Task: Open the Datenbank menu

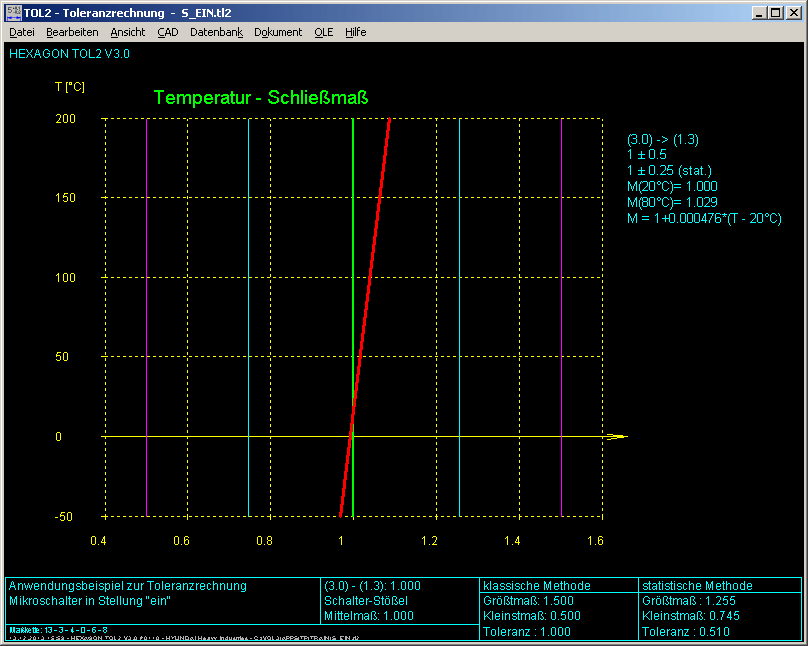Action: [216, 32]
